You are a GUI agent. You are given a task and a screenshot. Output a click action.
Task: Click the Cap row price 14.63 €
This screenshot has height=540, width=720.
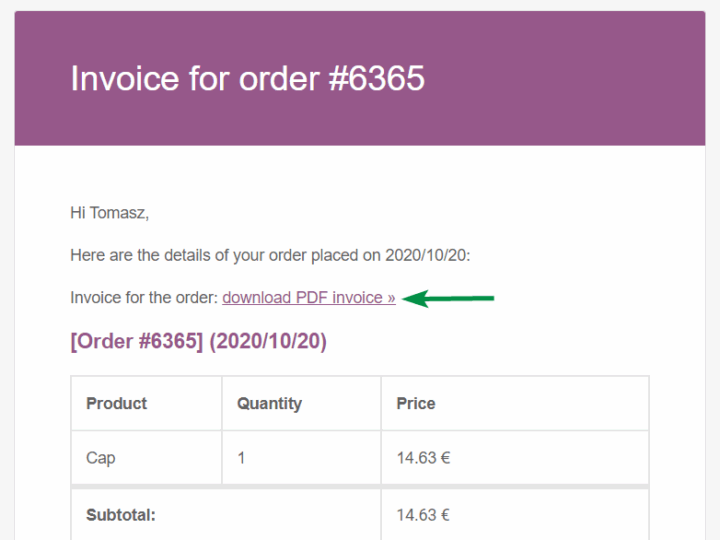(x=423, y=458)
